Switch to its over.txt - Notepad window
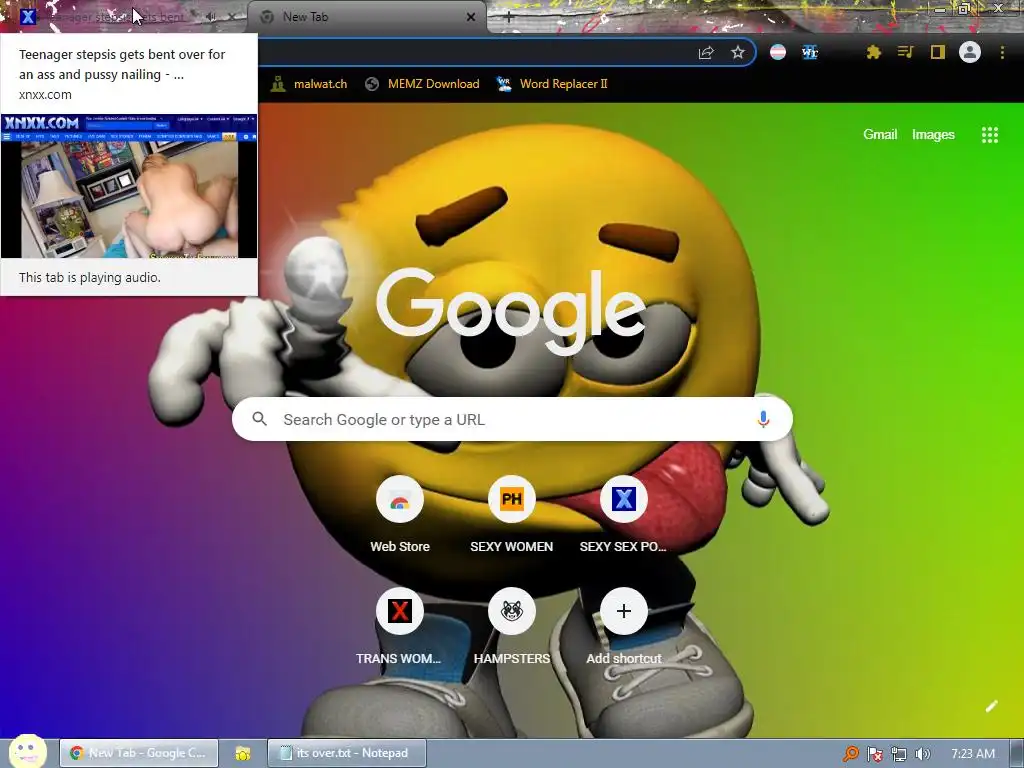1024x768 pixels. (347, 753)
